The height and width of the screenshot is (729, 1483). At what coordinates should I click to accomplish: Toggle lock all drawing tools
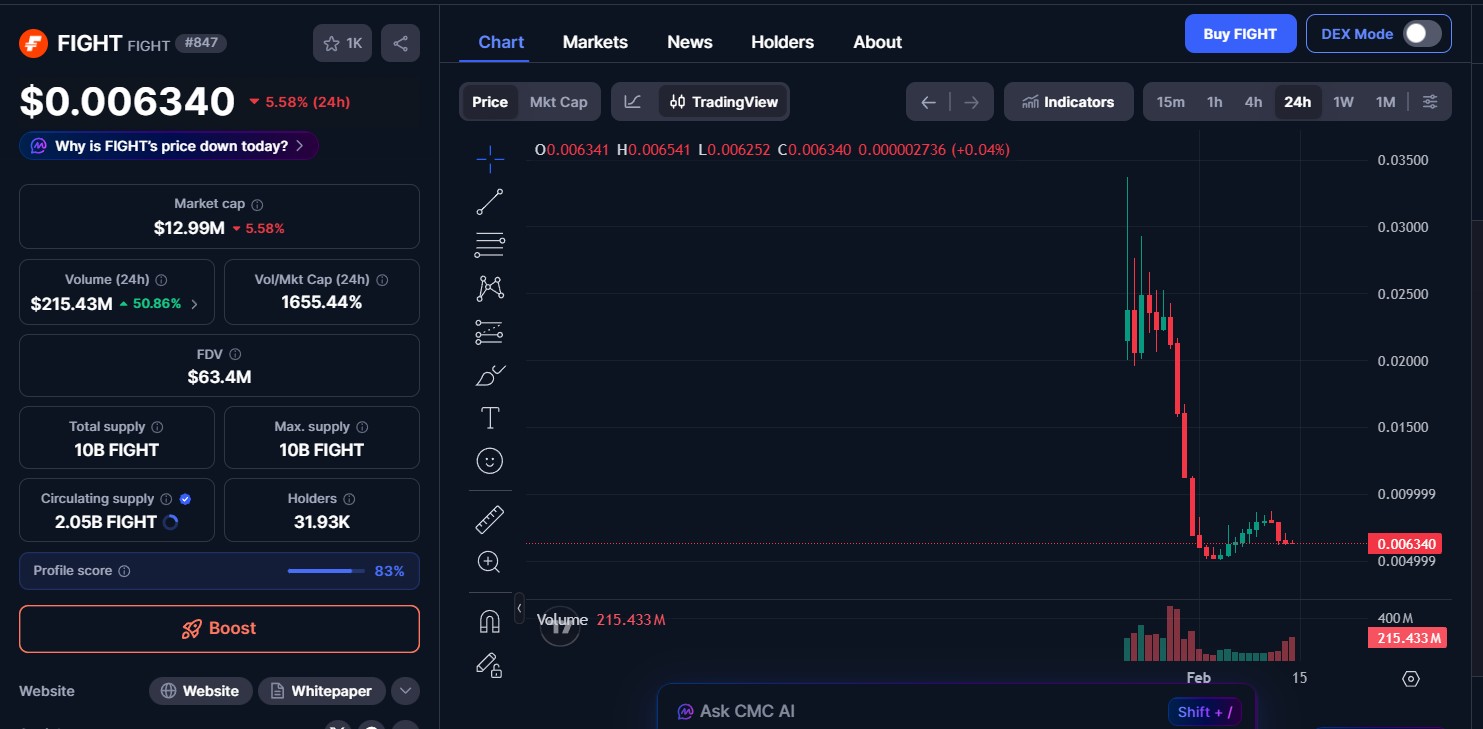click(x=490, y=665)
